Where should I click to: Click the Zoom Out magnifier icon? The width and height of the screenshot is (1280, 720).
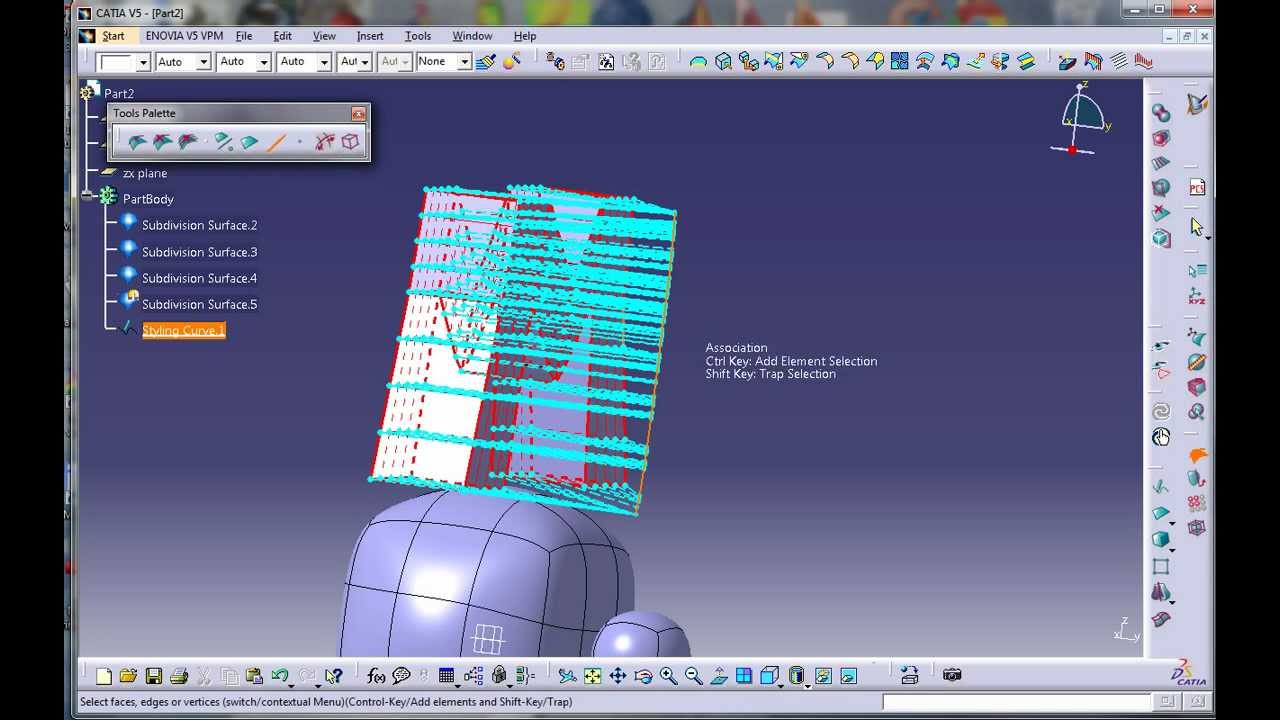[693, 676]
